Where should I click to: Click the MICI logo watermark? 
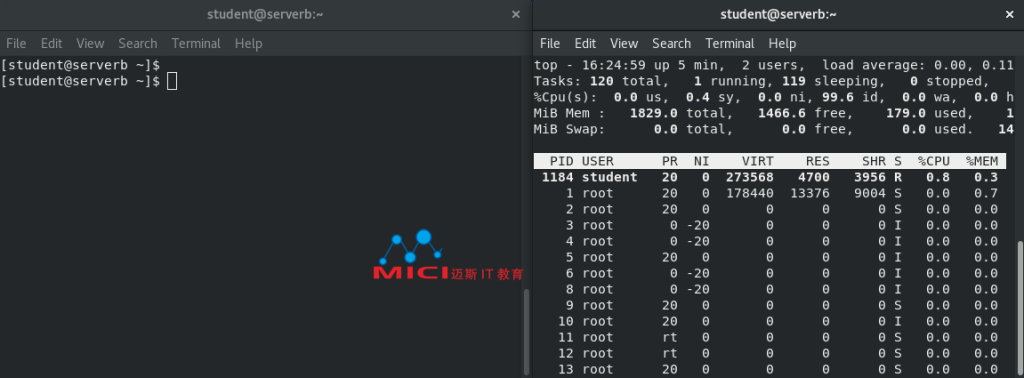[x=448, y=256]
